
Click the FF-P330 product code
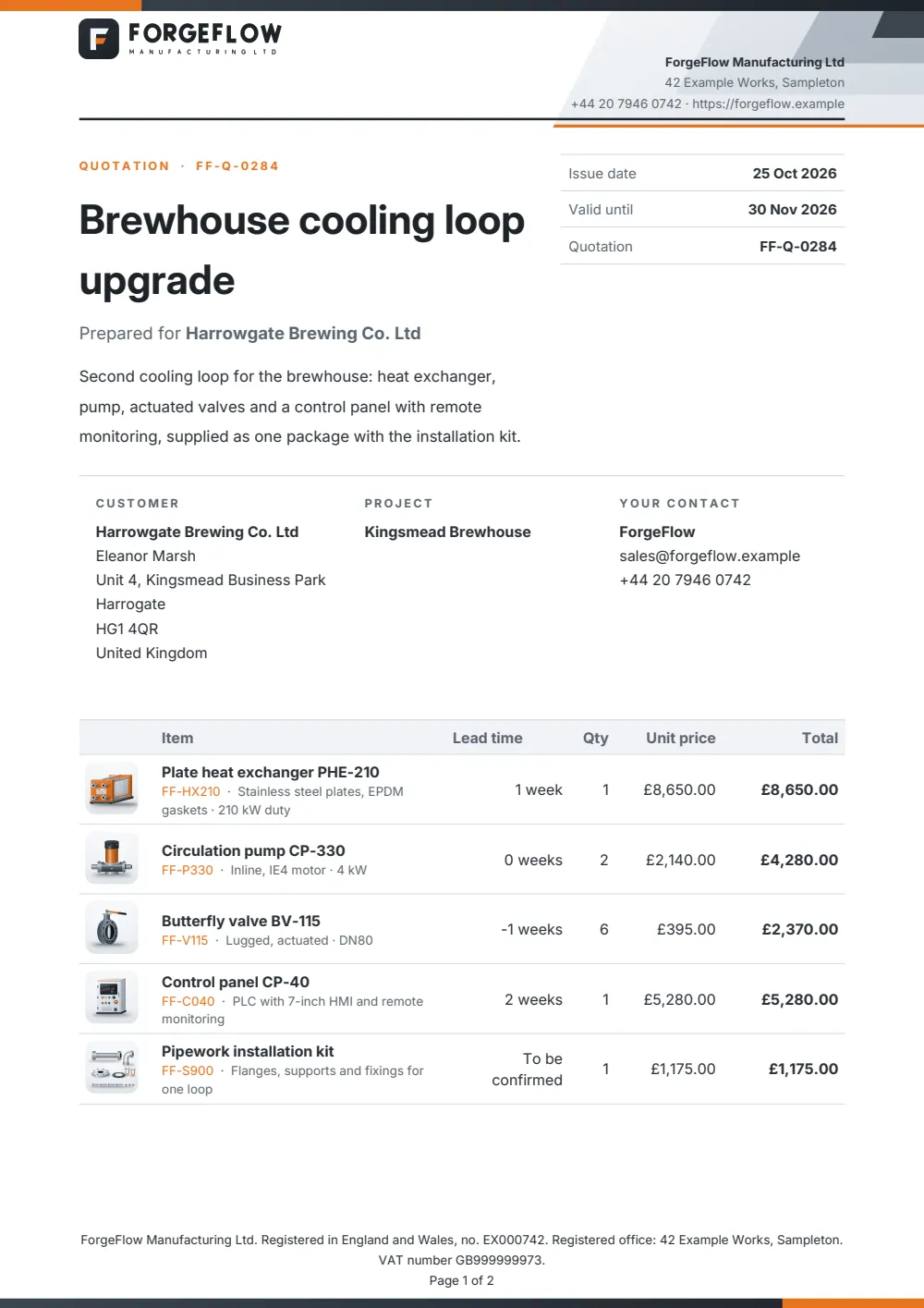point(188,870)
